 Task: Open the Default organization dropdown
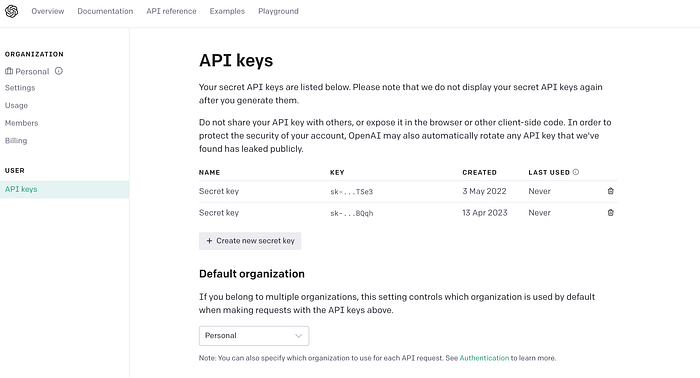tap(254, 336)
